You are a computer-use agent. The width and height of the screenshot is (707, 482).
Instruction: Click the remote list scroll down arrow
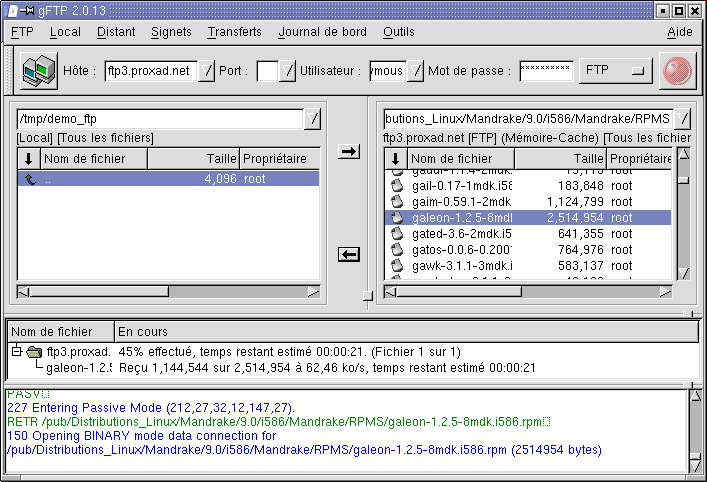(x=684, y=273)
